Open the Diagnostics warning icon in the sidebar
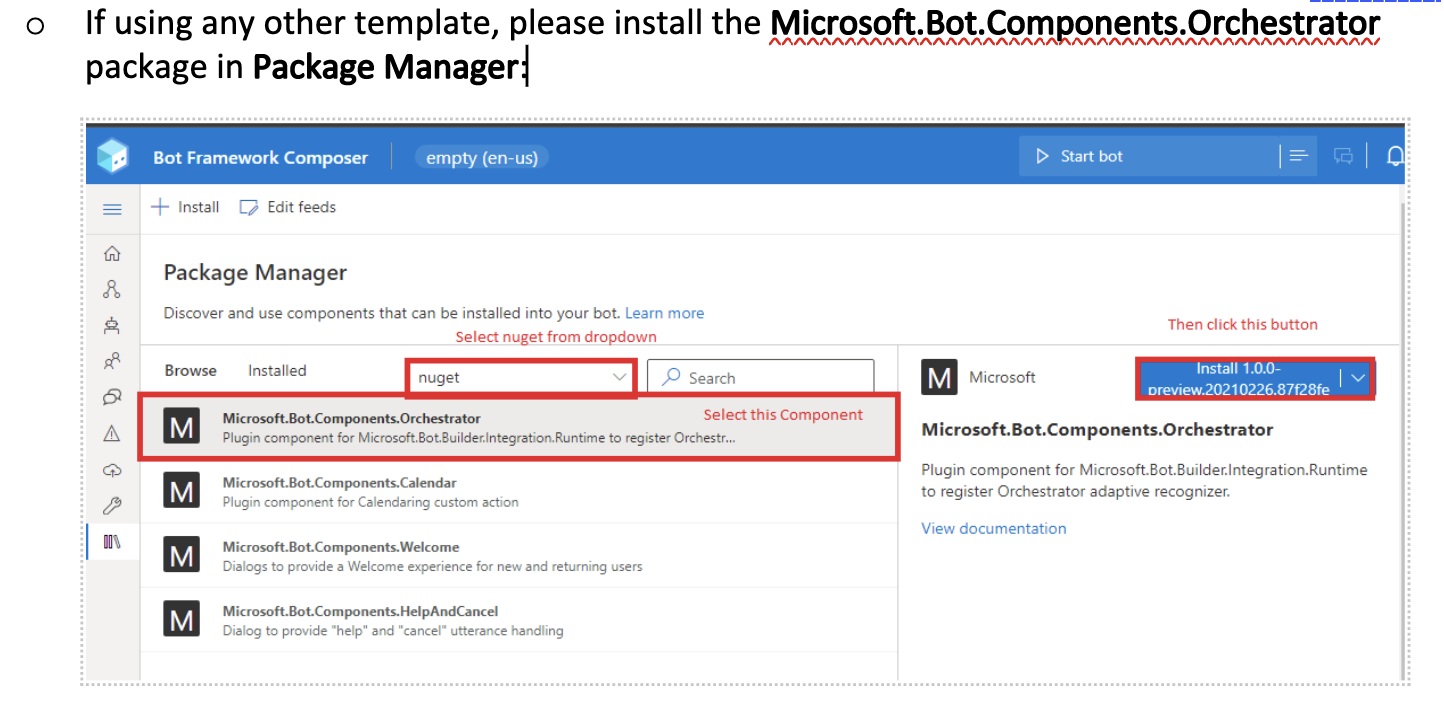 click(x=112, y=433)
